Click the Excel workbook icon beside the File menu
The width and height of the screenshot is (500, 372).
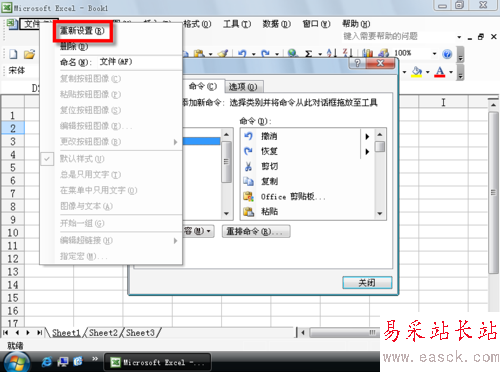point(12,24)
